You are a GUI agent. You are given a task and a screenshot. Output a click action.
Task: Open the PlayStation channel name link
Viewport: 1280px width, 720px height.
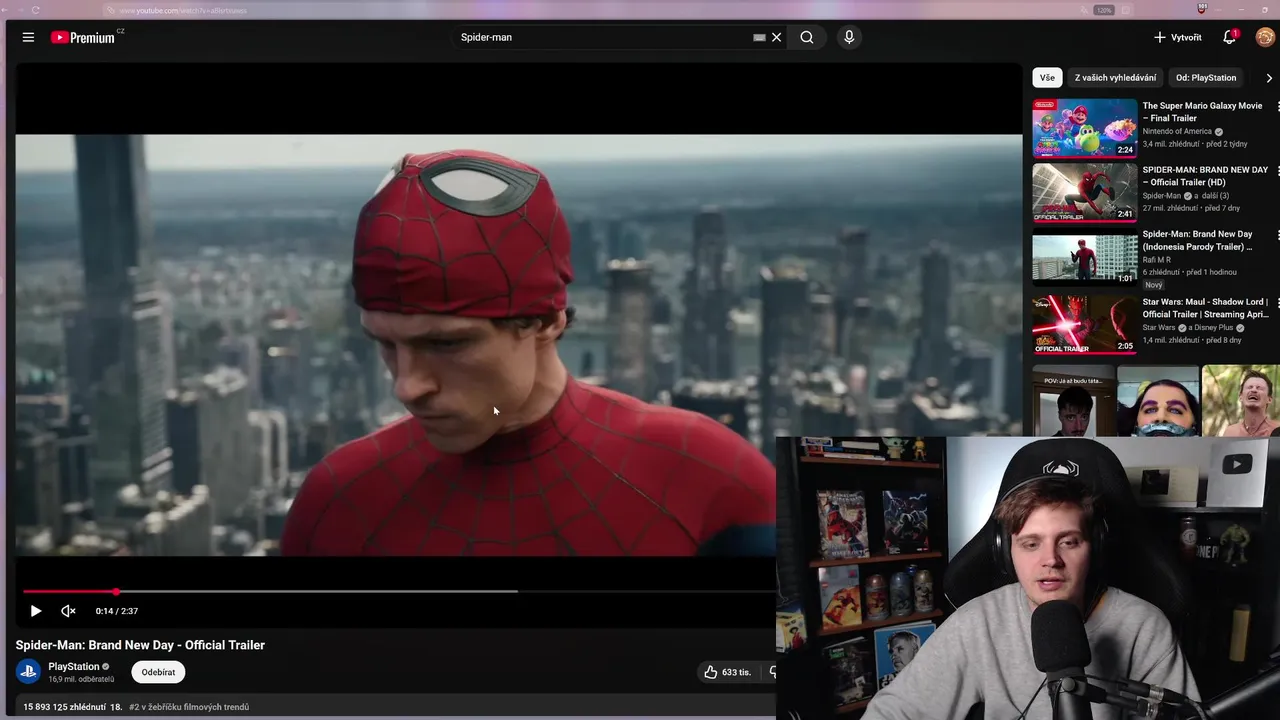[74, 666]
